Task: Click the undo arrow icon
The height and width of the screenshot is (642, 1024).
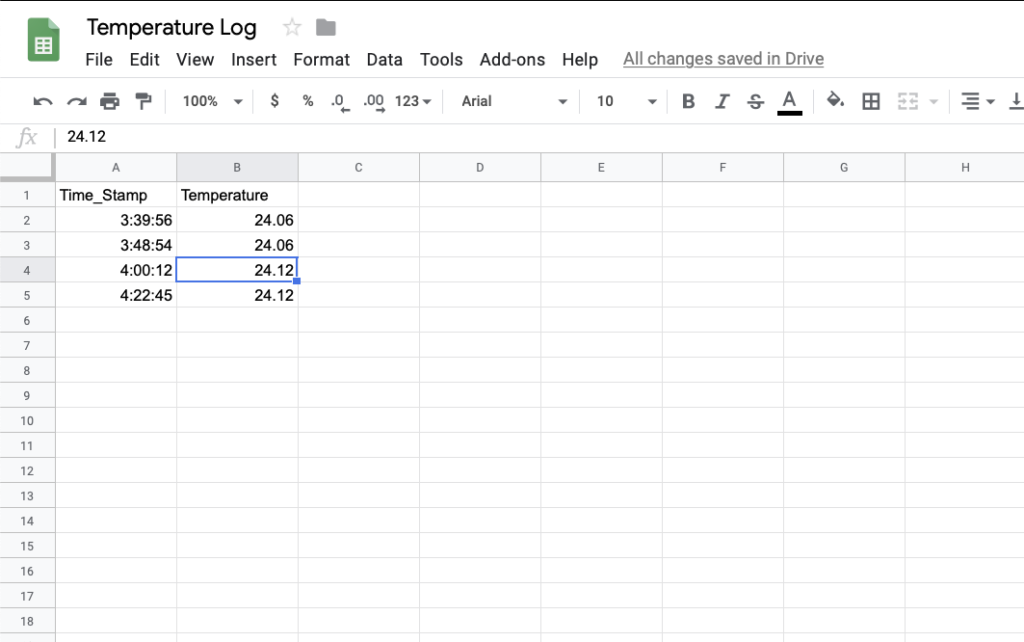Action: click(43, 101)
